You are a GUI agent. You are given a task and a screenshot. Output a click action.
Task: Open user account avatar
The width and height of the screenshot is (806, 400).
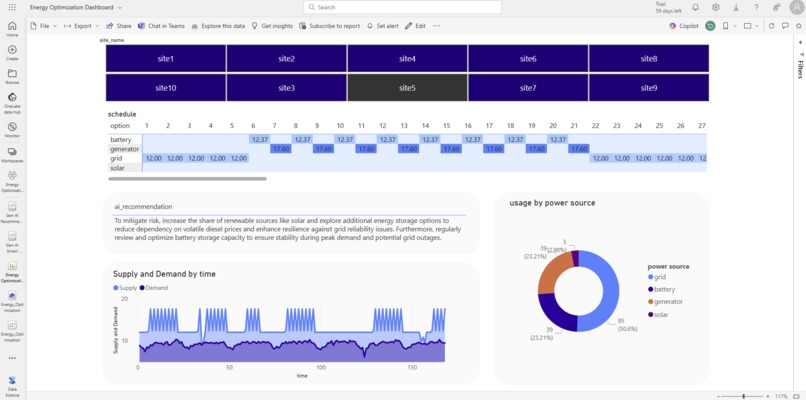tap(796, 7)
